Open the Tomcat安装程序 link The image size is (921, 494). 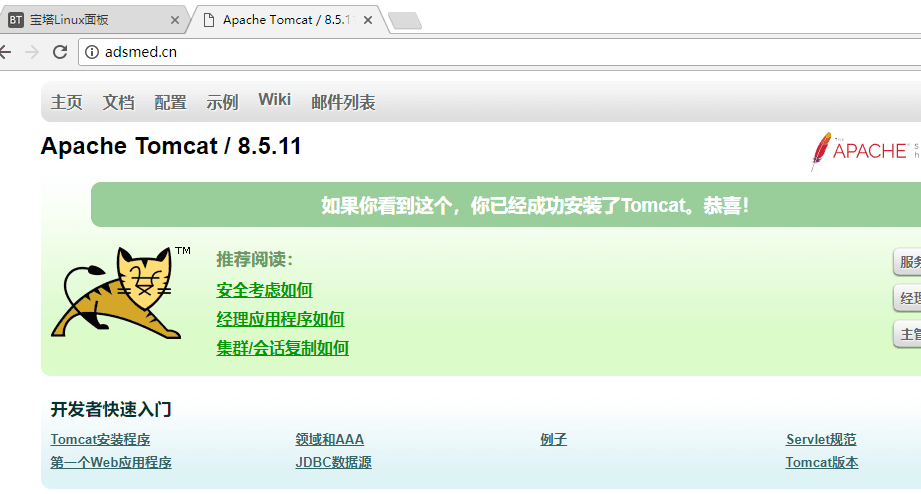click(100, 439)
